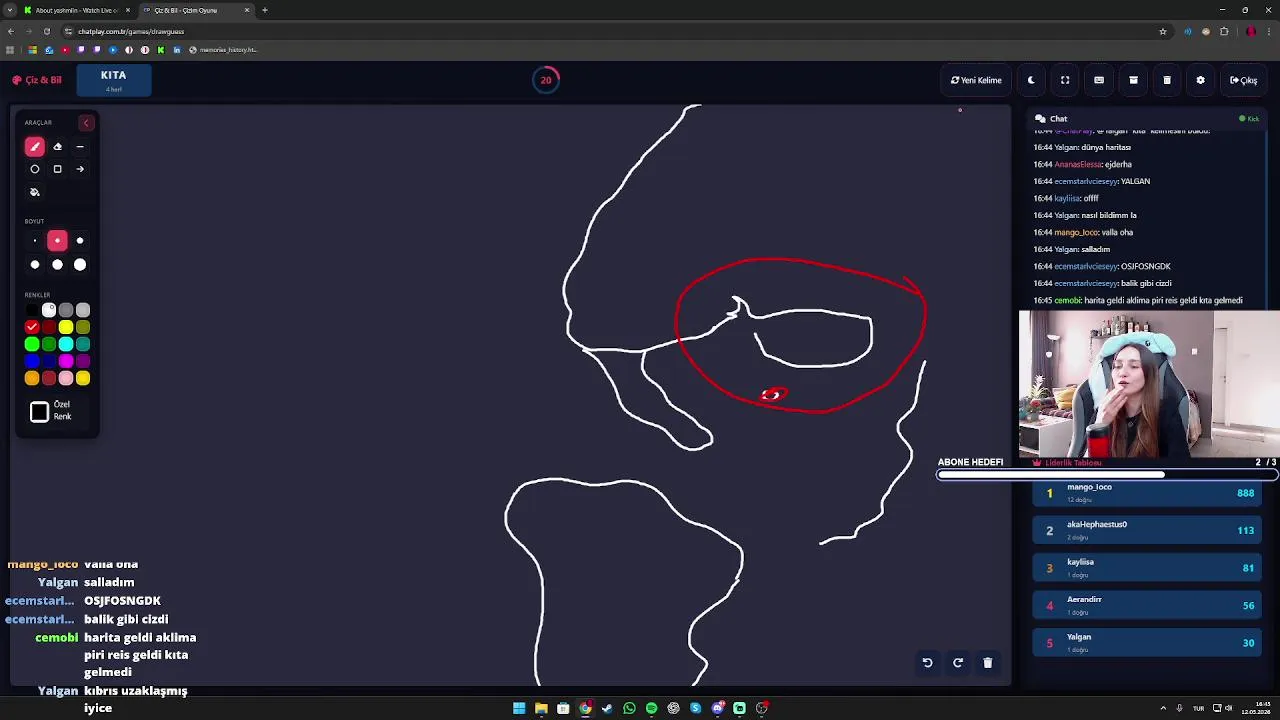Select the square shape tool
Screen dimensions: 1280x720
57,169
